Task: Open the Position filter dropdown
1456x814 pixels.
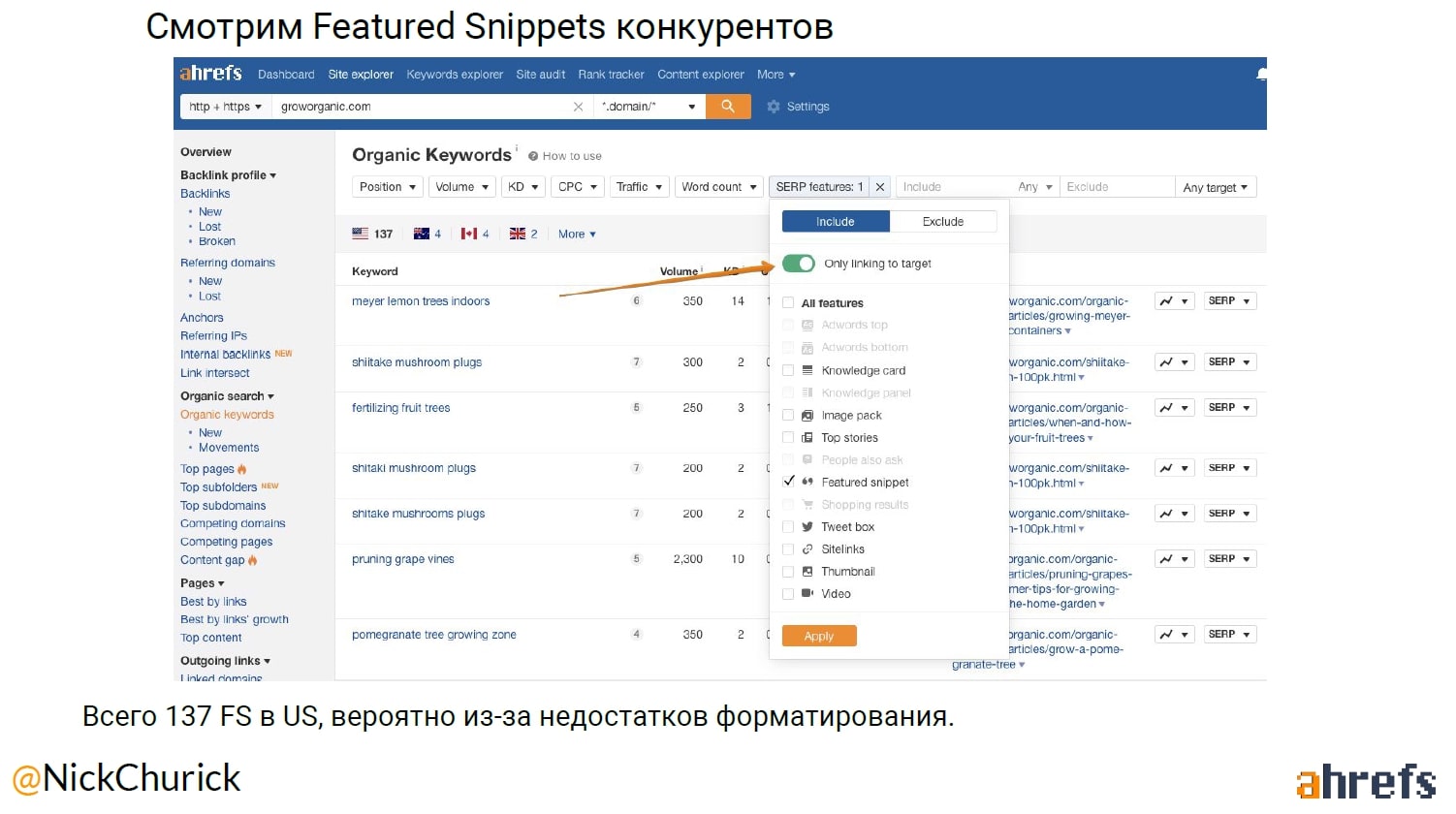Action: pos(388,187)
